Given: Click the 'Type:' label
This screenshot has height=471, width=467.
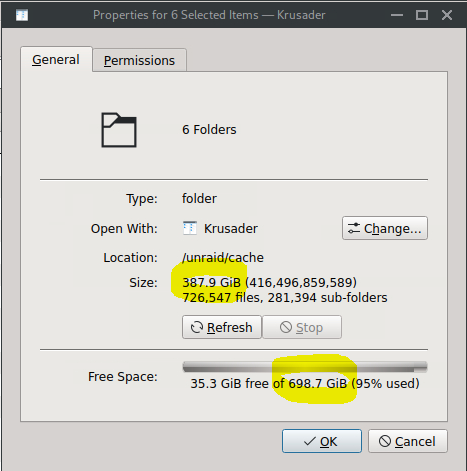Looking at the screenshot, I should (x=142, y=199).
